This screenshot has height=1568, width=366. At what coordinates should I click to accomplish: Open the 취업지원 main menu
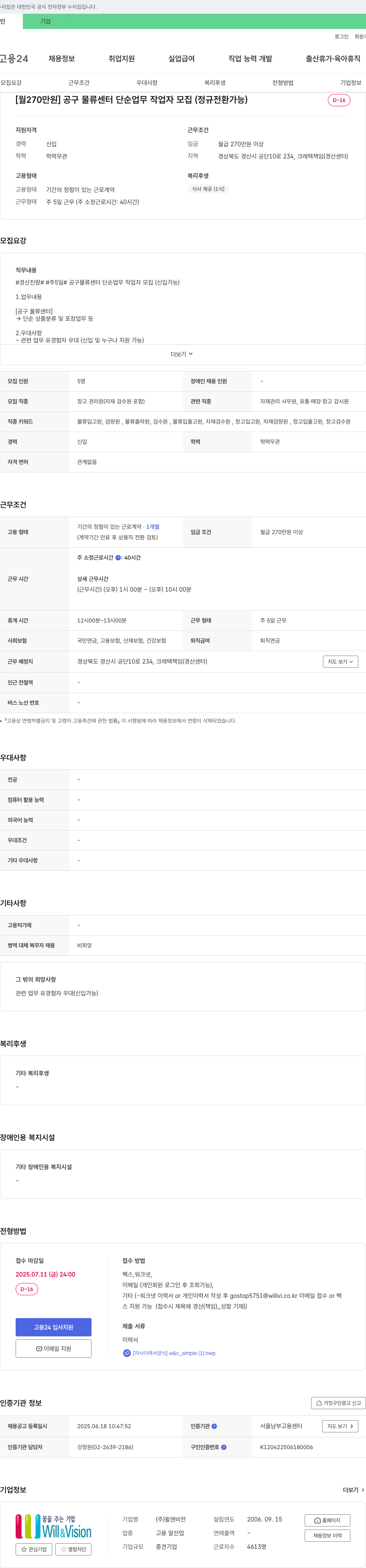[122, 58]
